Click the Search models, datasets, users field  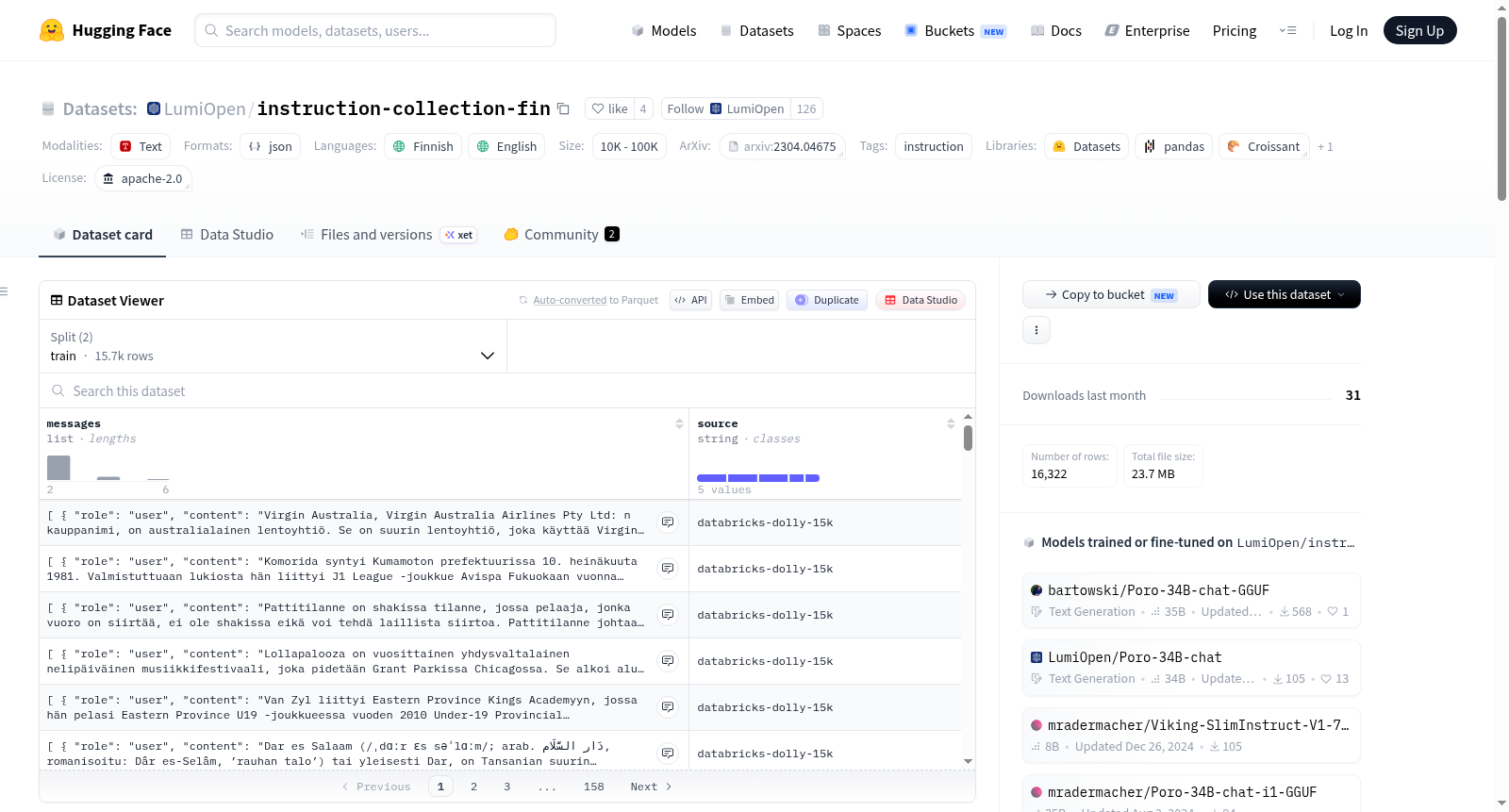375,30
